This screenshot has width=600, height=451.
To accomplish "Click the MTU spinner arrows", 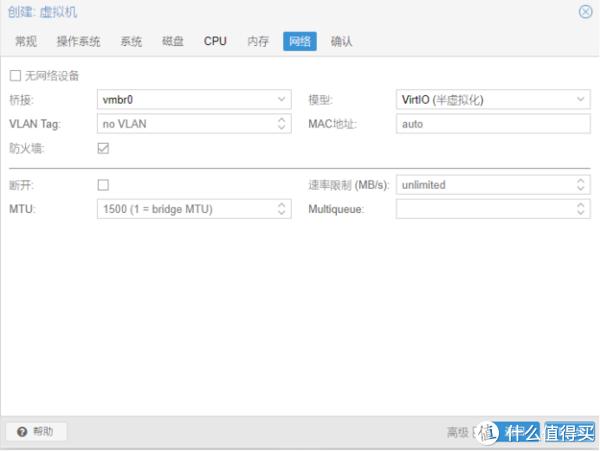I will (x=281, y=209).
